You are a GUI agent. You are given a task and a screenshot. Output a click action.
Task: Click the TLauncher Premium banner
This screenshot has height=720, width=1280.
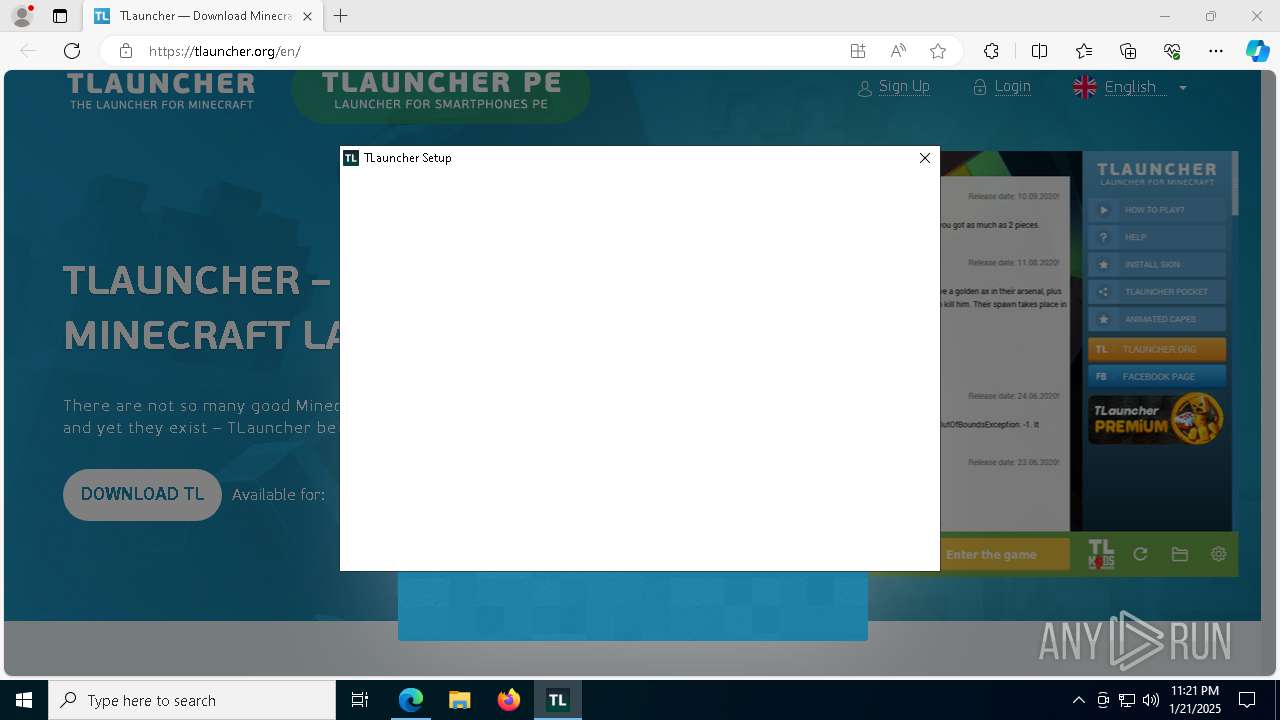click(x=1156, y=418)
